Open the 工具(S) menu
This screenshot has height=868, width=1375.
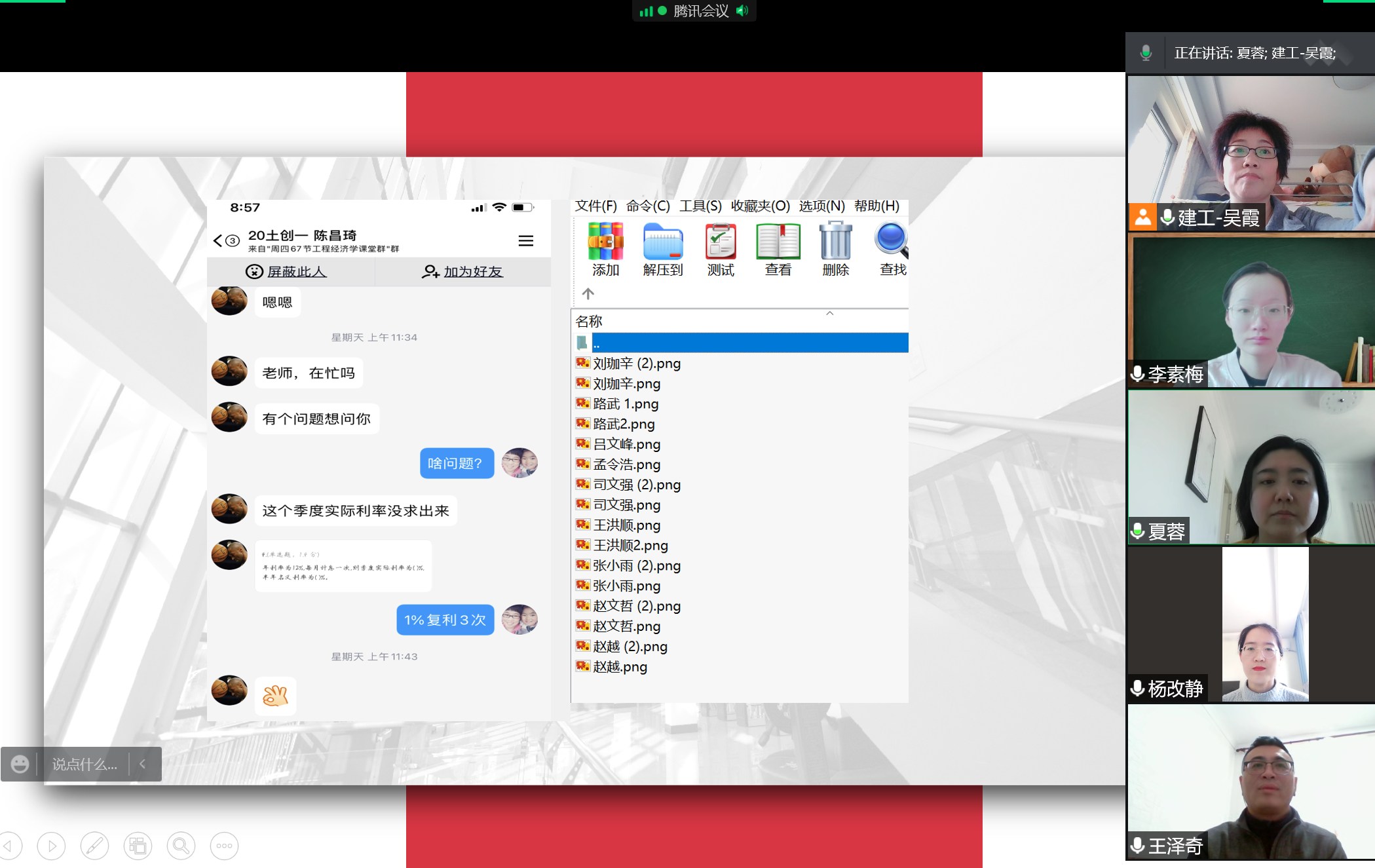point(700,206)
